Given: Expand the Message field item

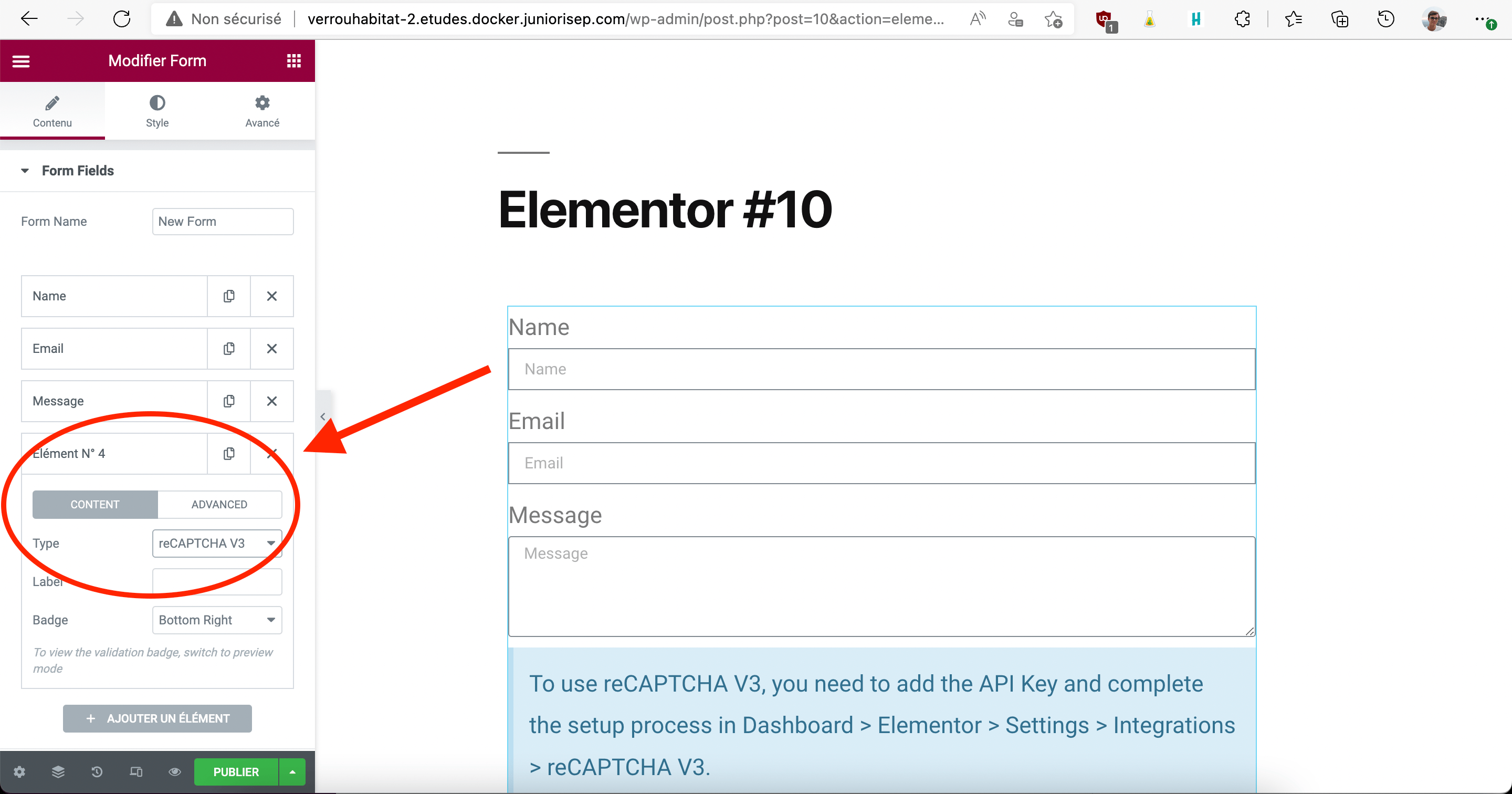Looking at the screenshot, I should pos(114,401).
